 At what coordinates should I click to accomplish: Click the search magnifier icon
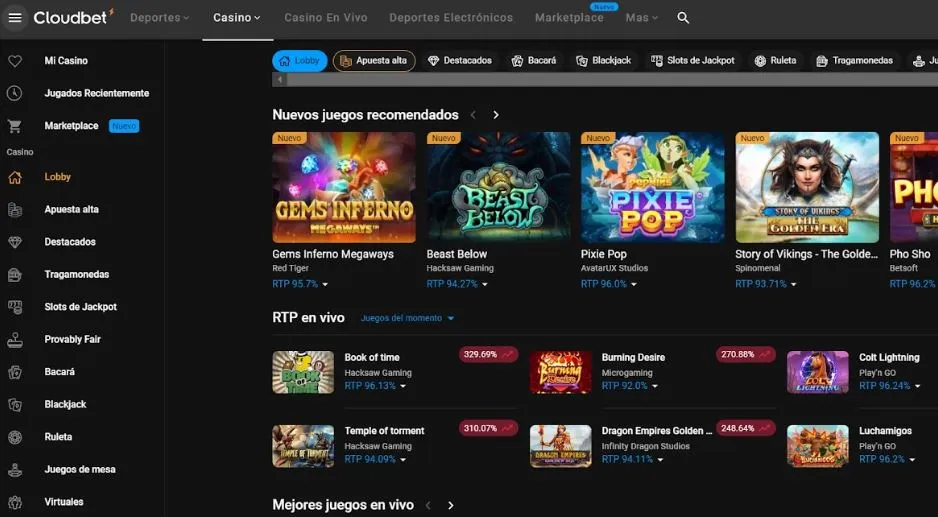point(683,18)
